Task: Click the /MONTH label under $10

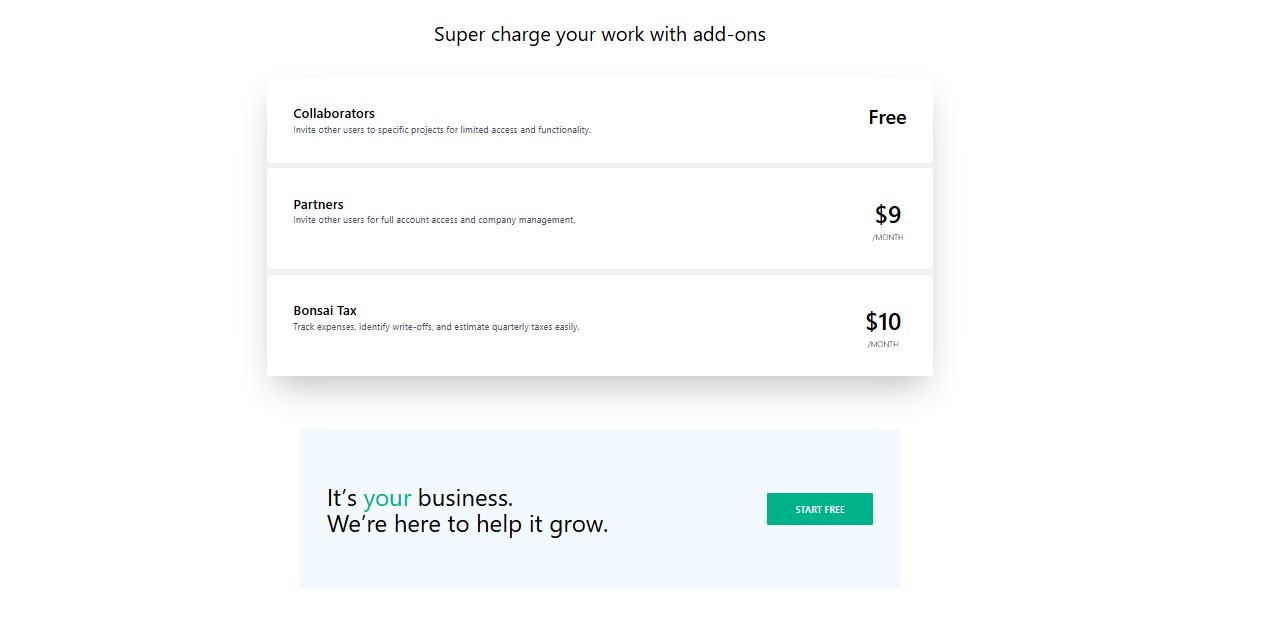Action: [x=883, y=345]
